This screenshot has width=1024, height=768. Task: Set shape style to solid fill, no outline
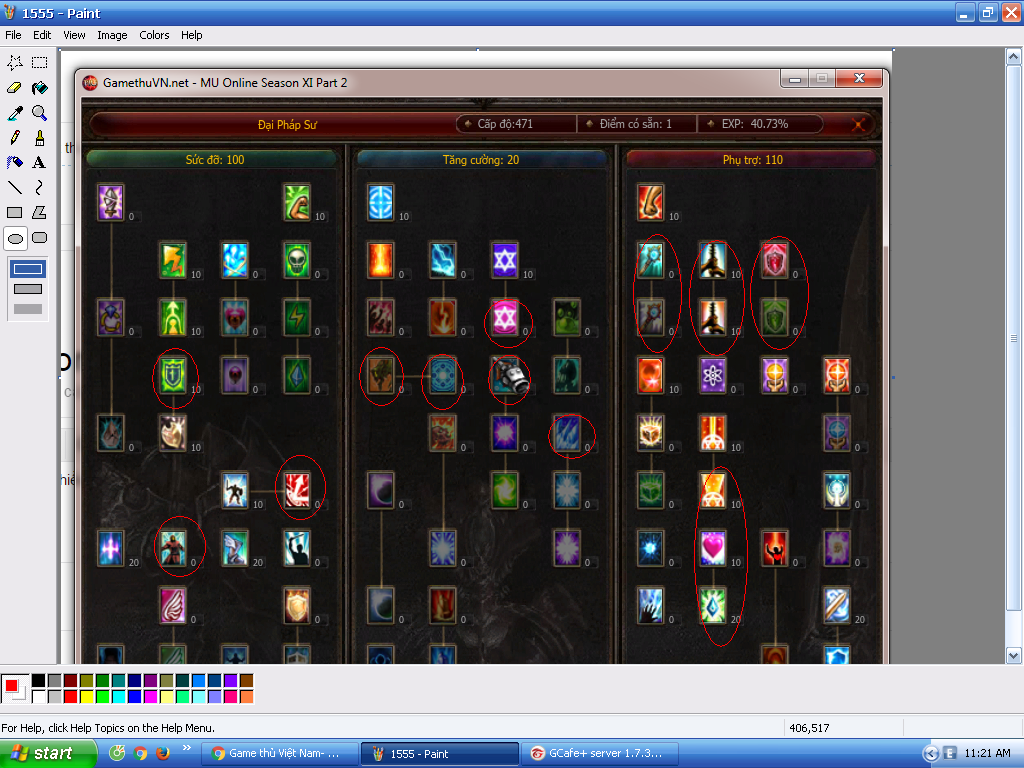28,309
